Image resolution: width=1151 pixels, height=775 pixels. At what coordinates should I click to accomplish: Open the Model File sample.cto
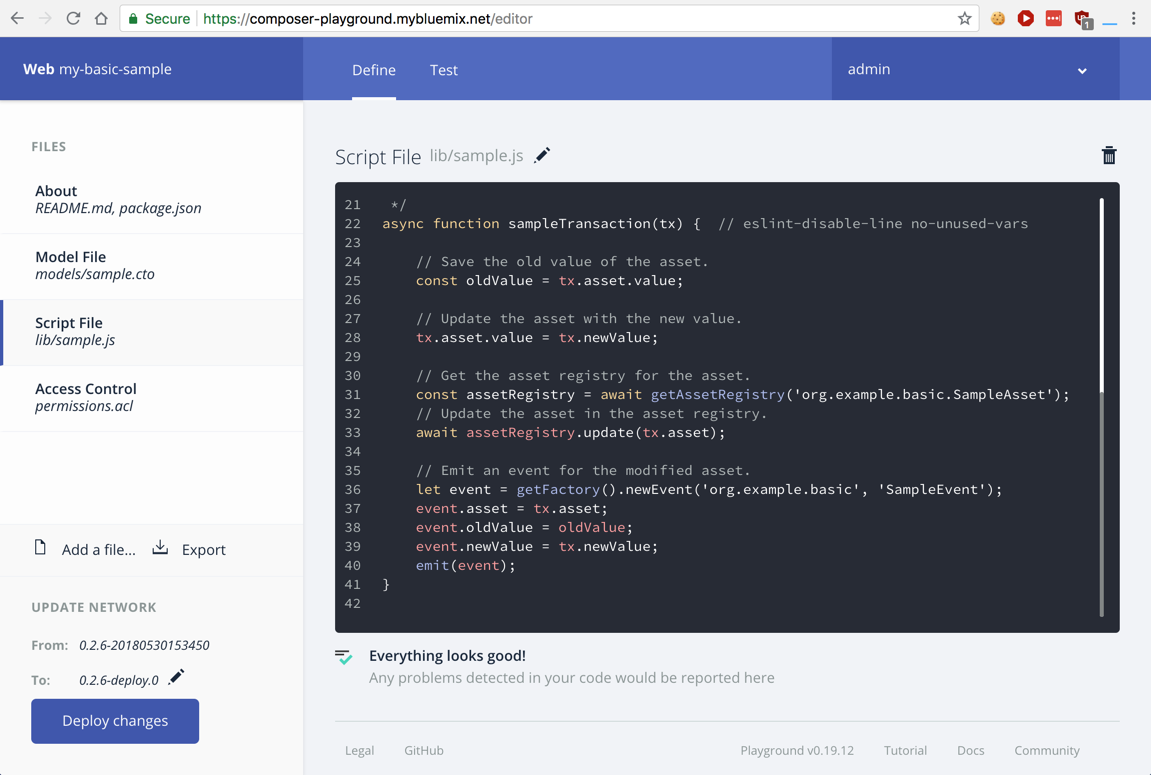[152, 266]
